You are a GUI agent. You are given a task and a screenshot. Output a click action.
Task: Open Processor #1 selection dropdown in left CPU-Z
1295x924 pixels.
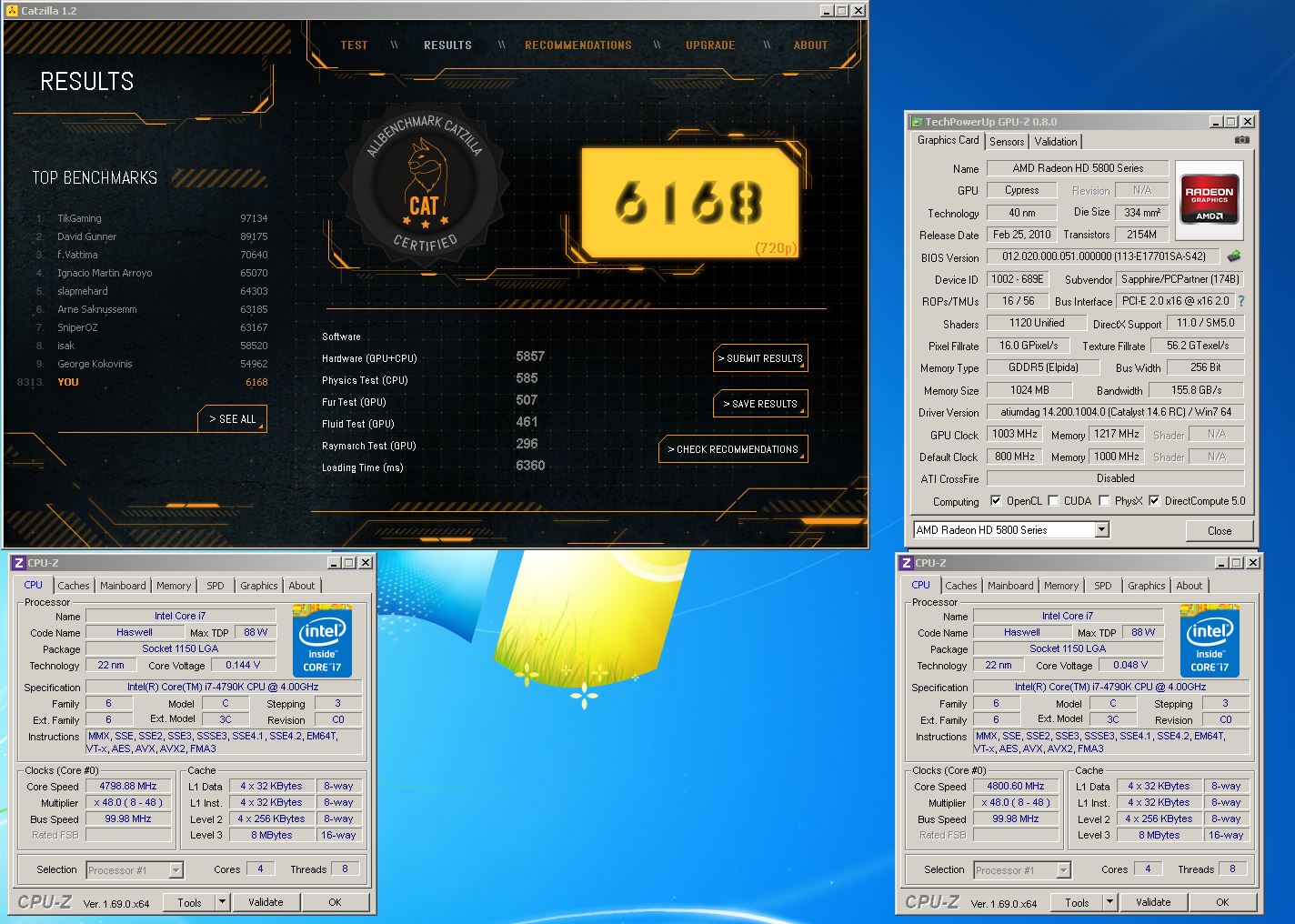pyautogui.click(x=176, y=870)
